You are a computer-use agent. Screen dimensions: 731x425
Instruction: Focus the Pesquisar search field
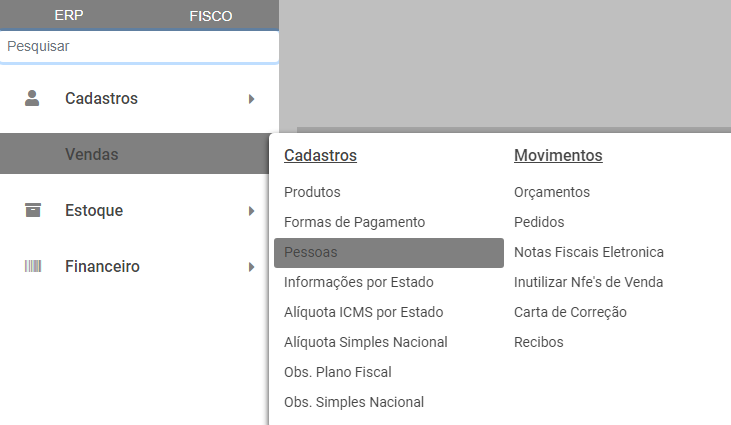point(139,46)
